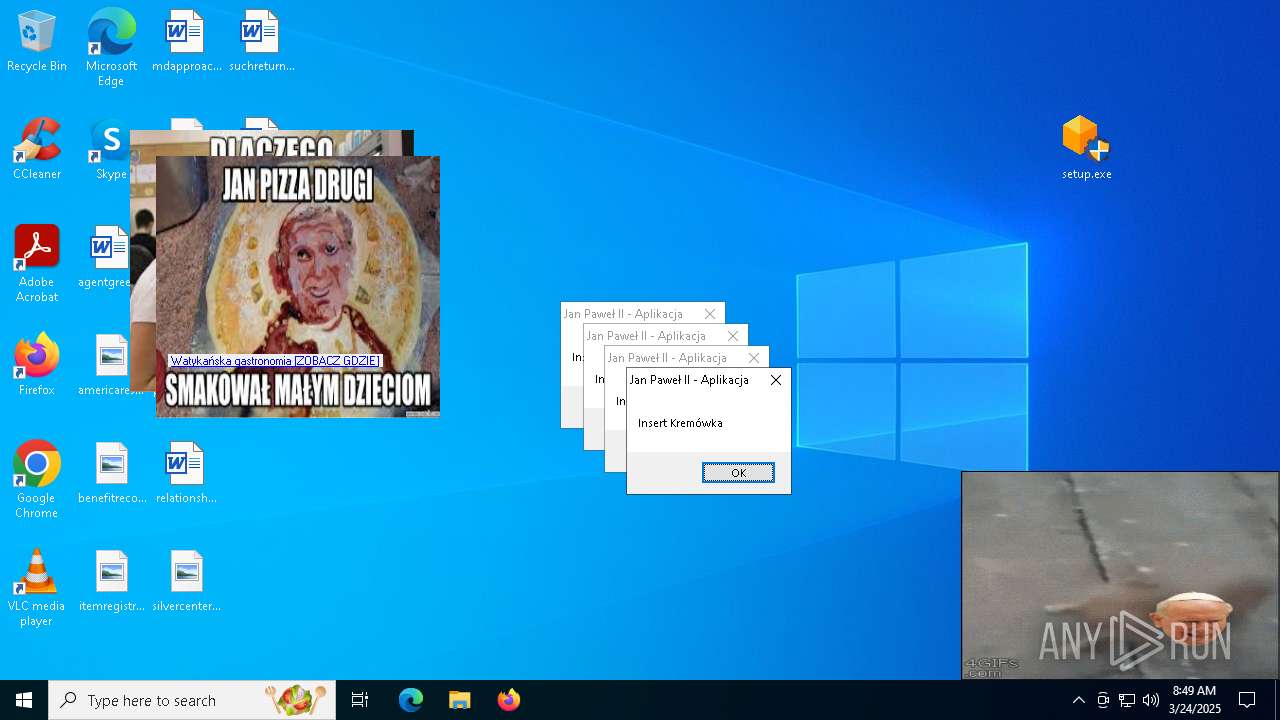The height and width of the screenshot is (720, 1280).
Task: Open the itemregistr... image file
Action: [111, 581]
